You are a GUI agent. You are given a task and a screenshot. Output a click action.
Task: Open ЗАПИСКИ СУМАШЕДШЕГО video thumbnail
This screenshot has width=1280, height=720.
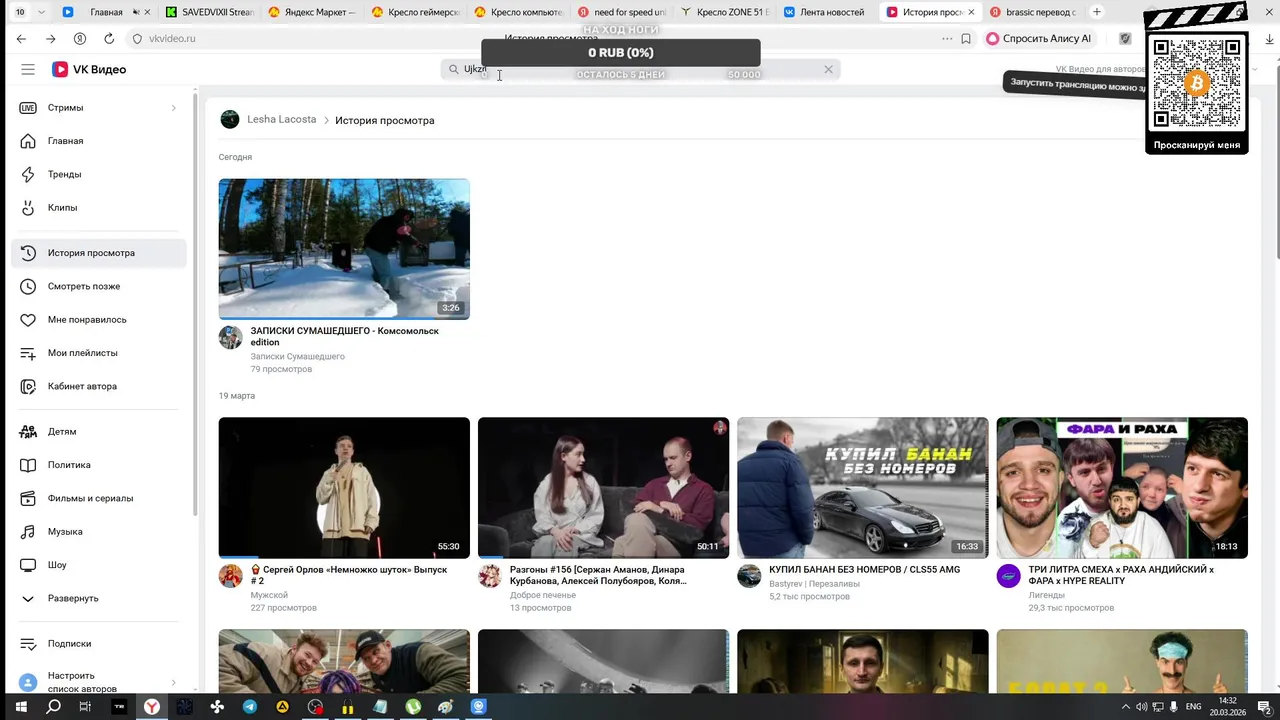[344, 249]
